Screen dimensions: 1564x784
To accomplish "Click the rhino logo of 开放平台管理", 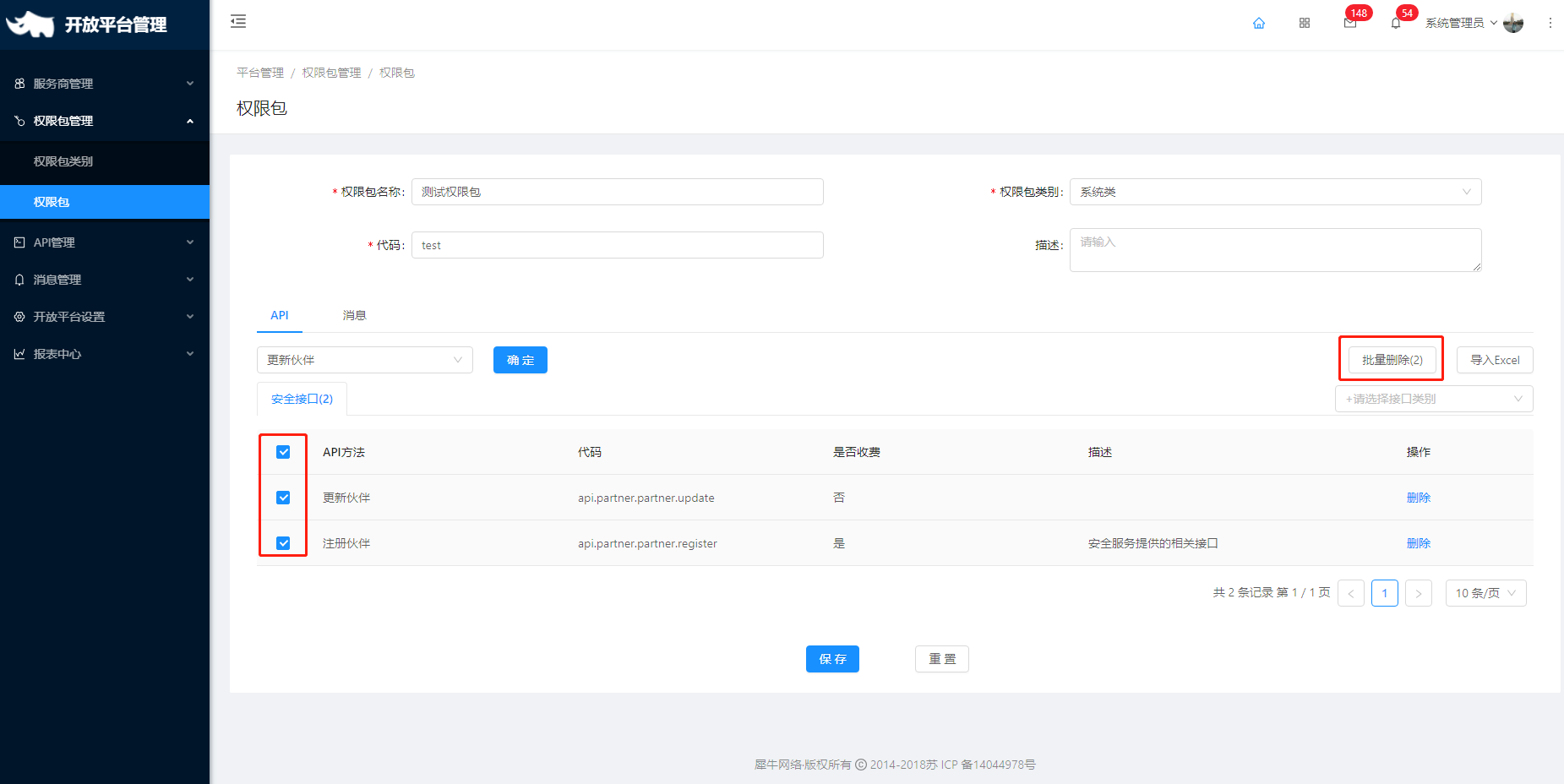I will [x=30, y=24].
